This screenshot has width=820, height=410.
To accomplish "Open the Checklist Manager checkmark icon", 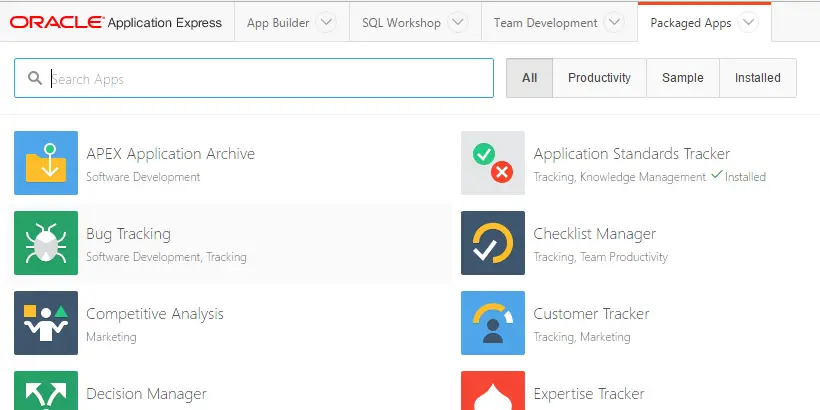I will pyautogui.click(x=493, y=243).
